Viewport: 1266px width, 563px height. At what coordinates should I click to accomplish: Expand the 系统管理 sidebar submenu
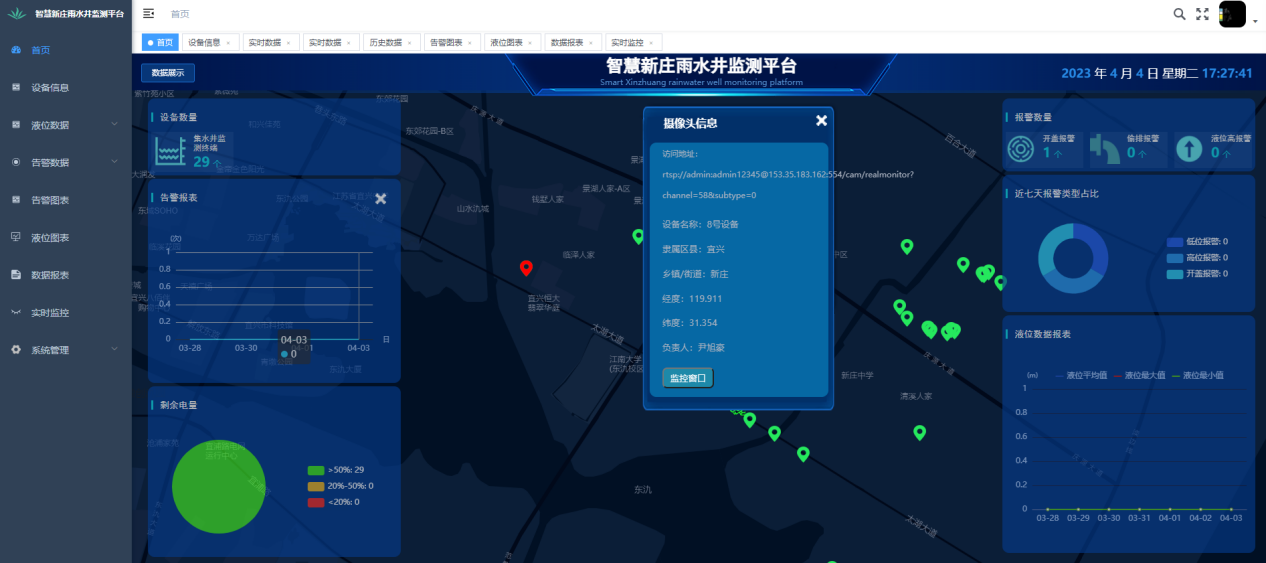[65, 350]
